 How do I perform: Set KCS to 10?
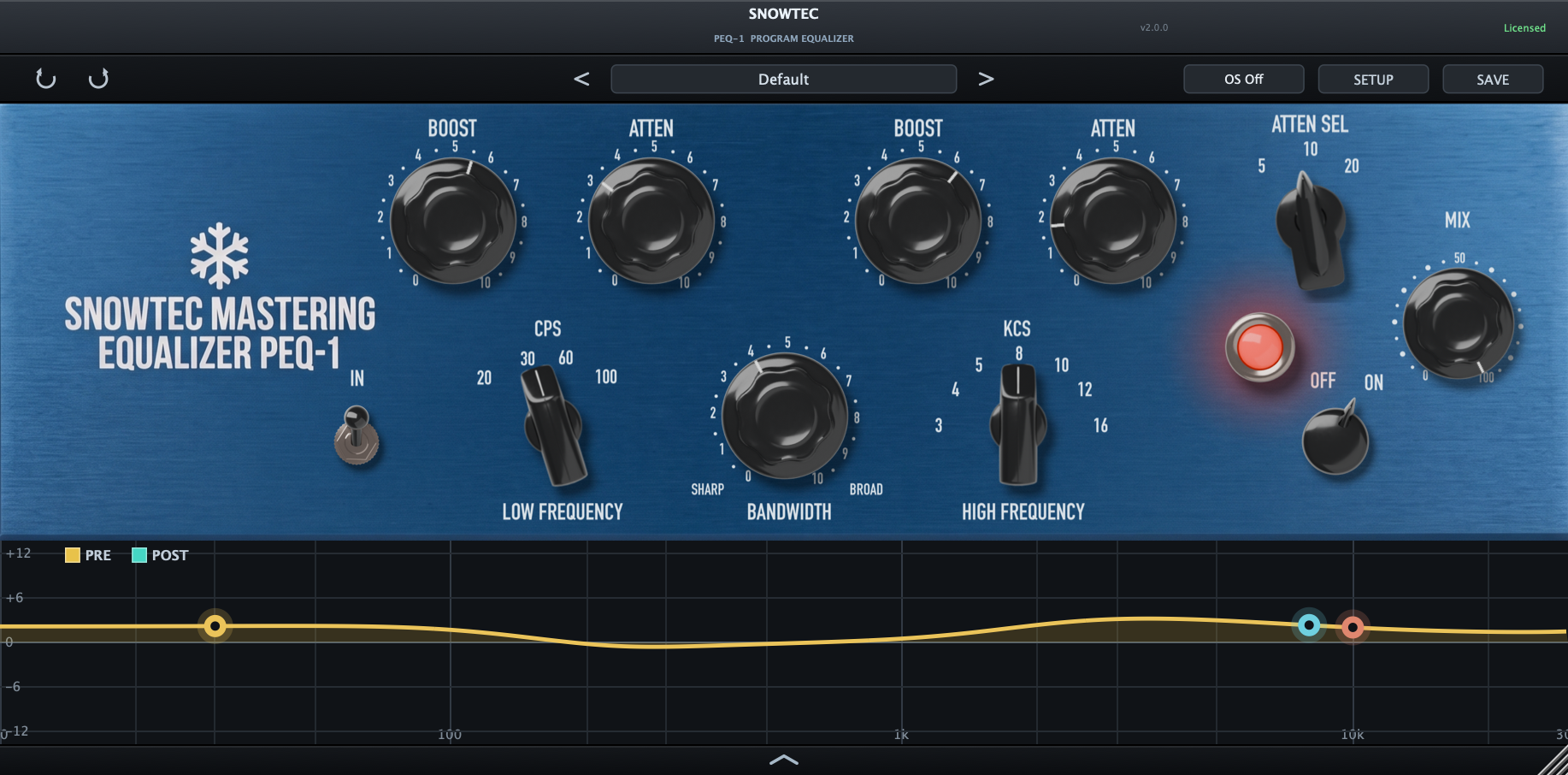pyautogui.click(x=1061, y=365)
